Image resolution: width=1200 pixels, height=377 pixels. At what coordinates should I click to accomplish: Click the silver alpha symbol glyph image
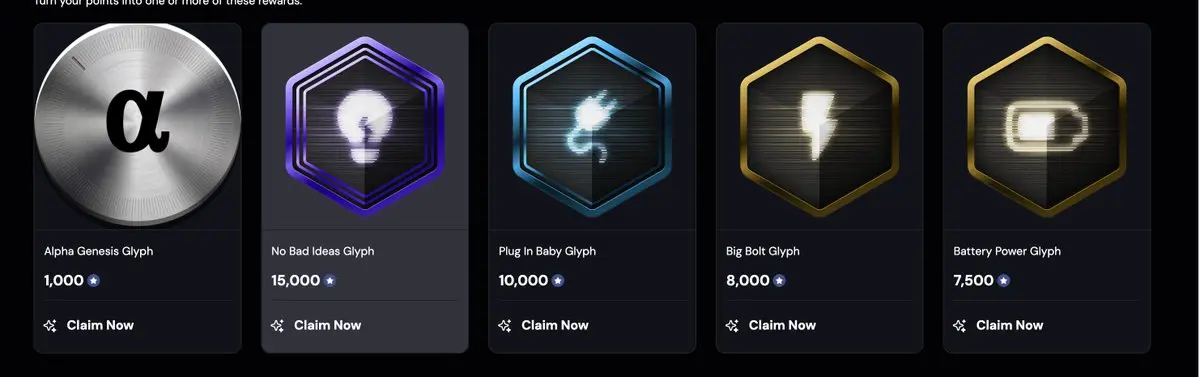(137, 126)
